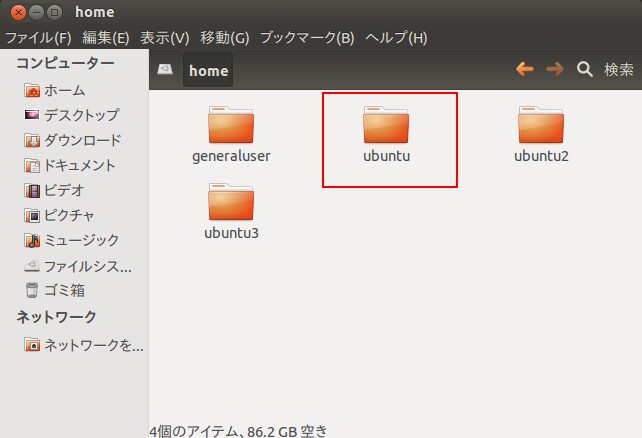Click the 検索 search label
642x438 pixels.
pos(619,69)
